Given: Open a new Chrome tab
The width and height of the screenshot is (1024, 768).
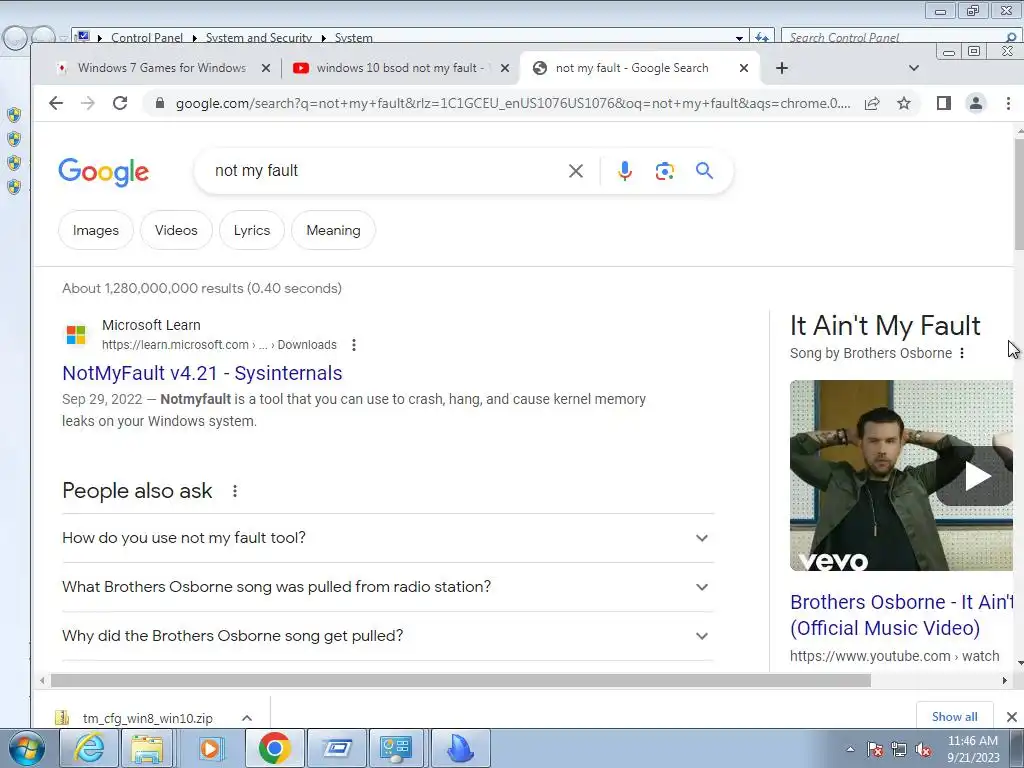Looking at the screenshot, I should [x=782, y=68].
